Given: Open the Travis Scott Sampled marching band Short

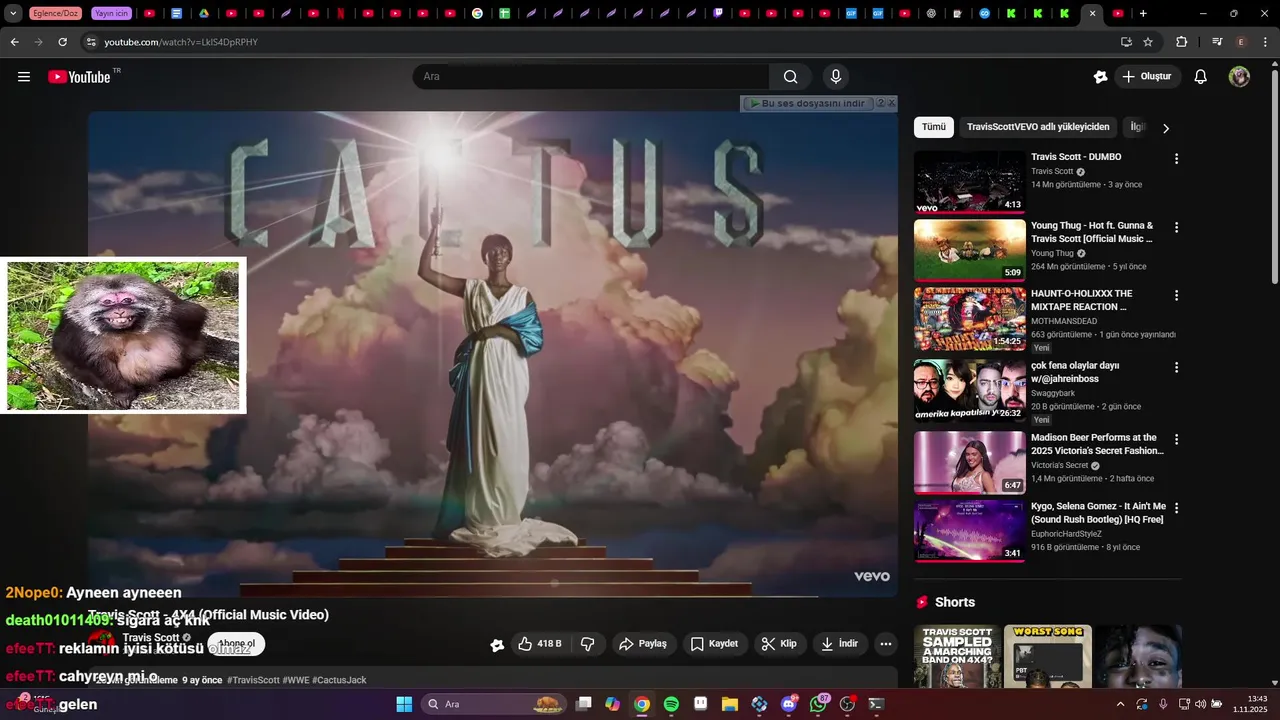Looking at the screenshot, I should [957, 657].
